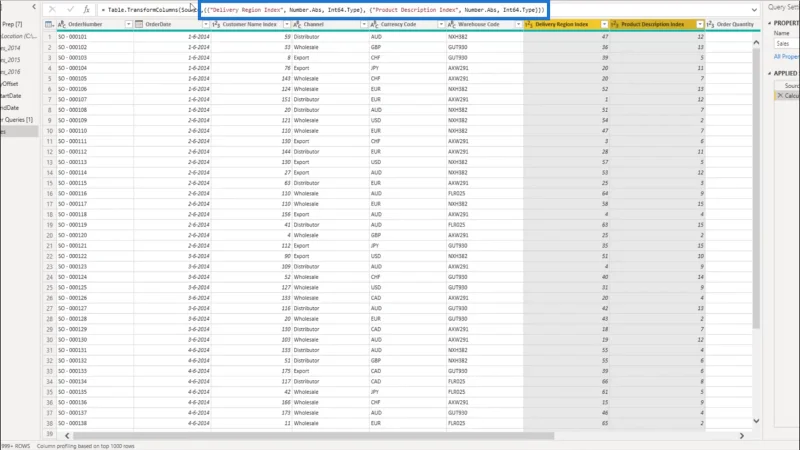The width and height of the screenshot is (800, 450).
Task: Change Currency Code data type icon
Action: 374,24
